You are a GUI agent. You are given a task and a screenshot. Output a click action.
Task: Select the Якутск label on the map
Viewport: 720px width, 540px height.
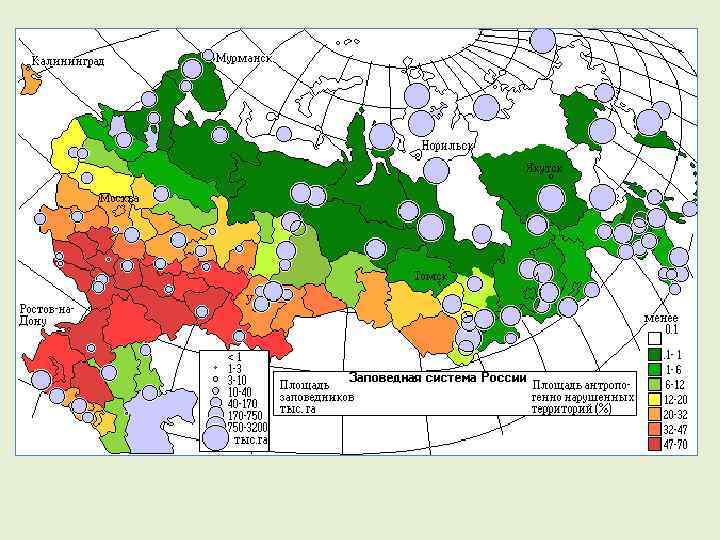point(544,168)
